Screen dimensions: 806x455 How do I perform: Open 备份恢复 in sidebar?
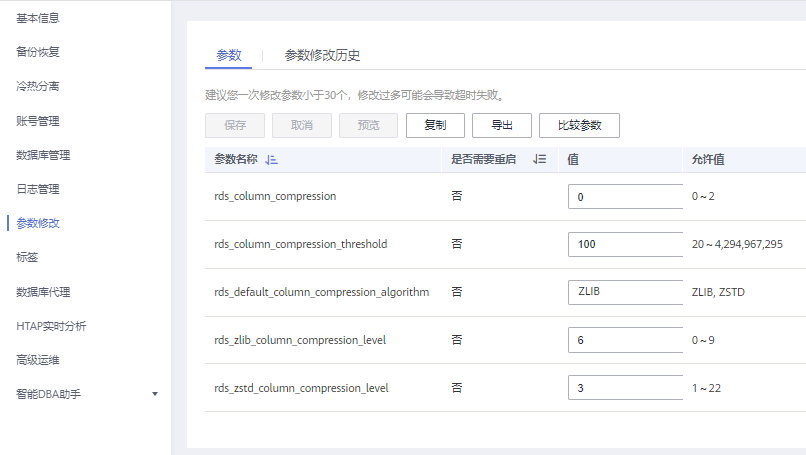(45, 52)
